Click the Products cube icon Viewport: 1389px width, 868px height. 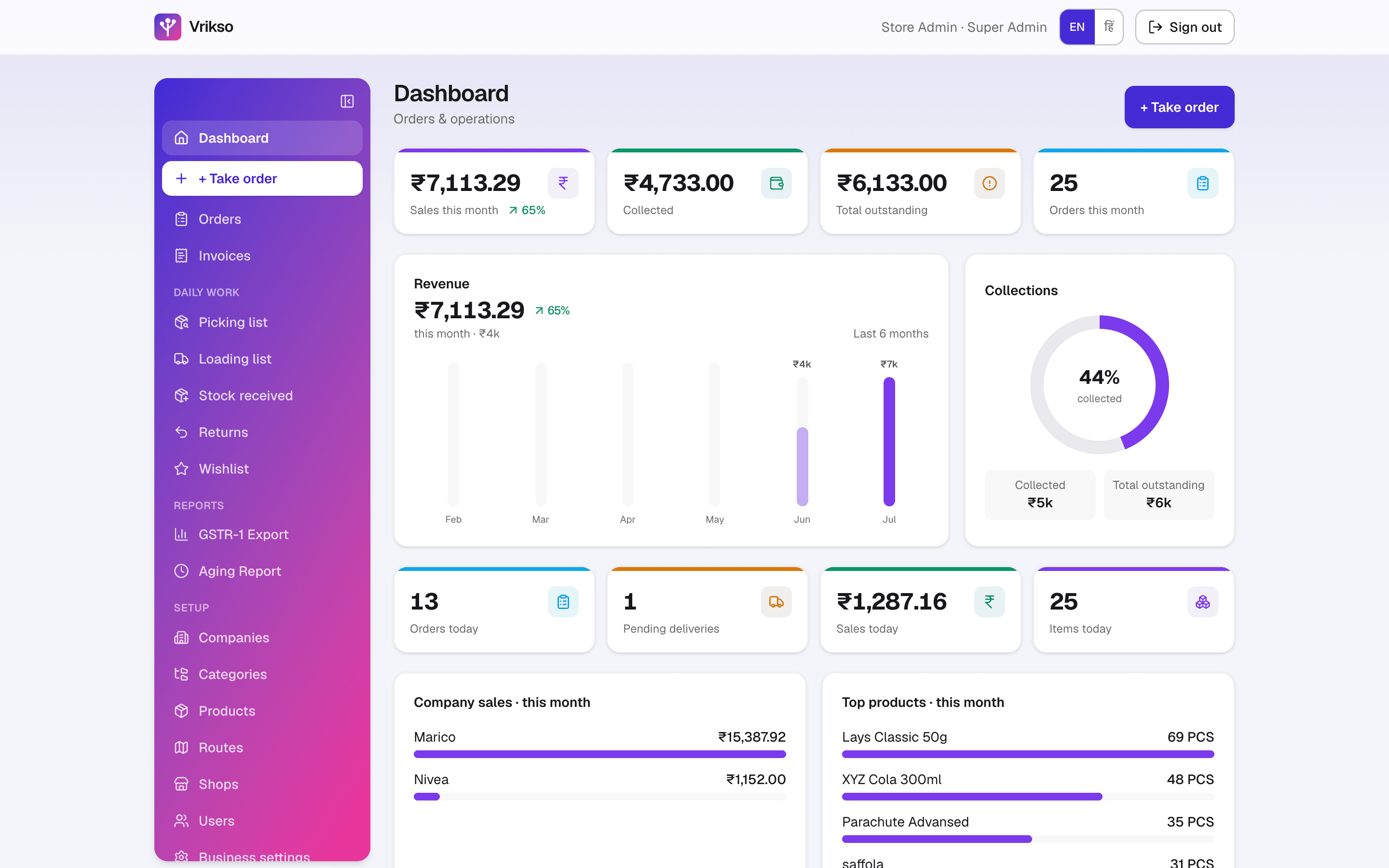181,711
